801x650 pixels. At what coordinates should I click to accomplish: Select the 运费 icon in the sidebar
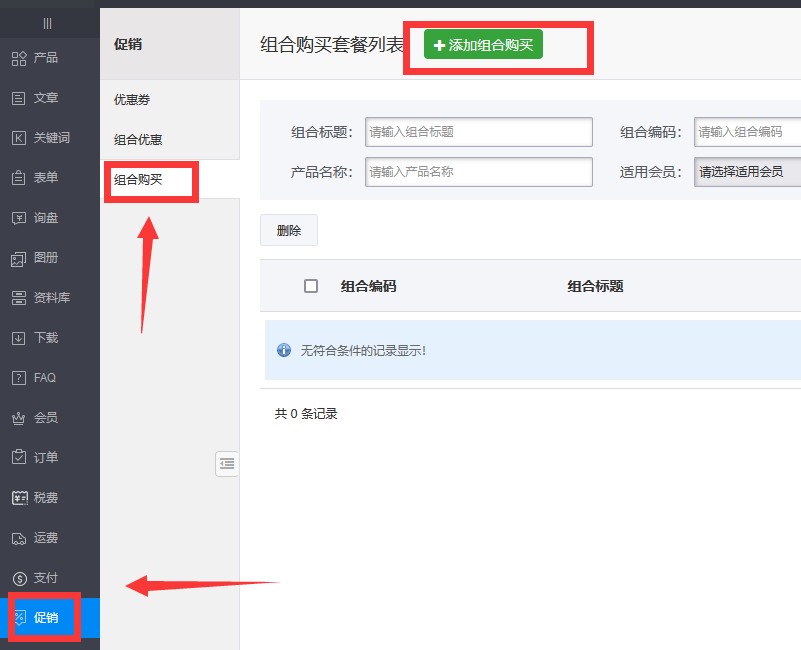point(47,538)
